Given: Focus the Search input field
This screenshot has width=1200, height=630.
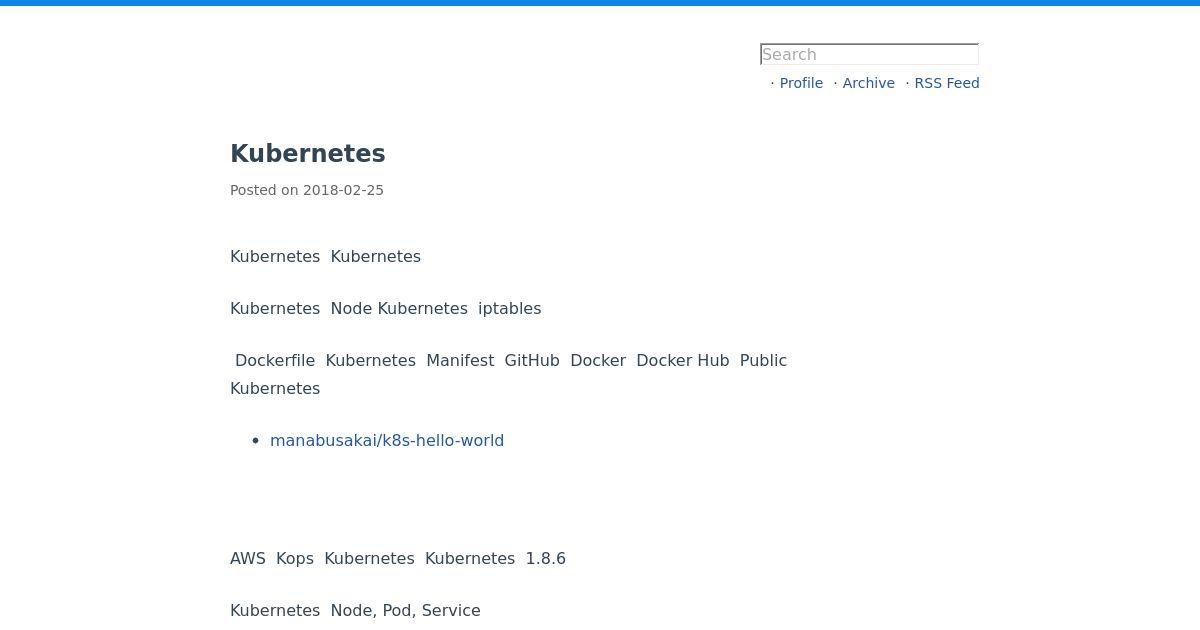Looking at the screenshot, I should pos(869,54).
